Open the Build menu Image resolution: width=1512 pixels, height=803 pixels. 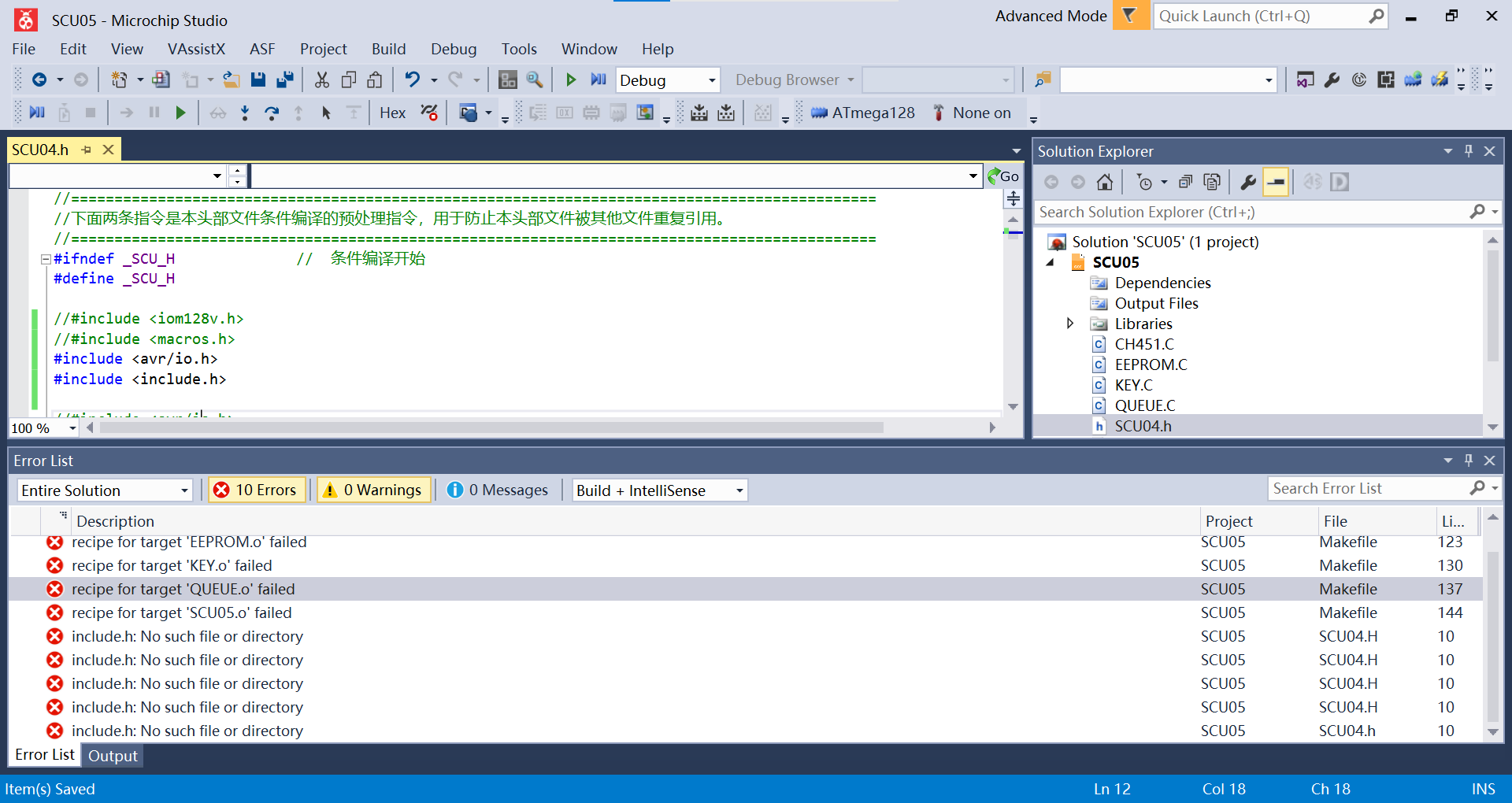388,49
